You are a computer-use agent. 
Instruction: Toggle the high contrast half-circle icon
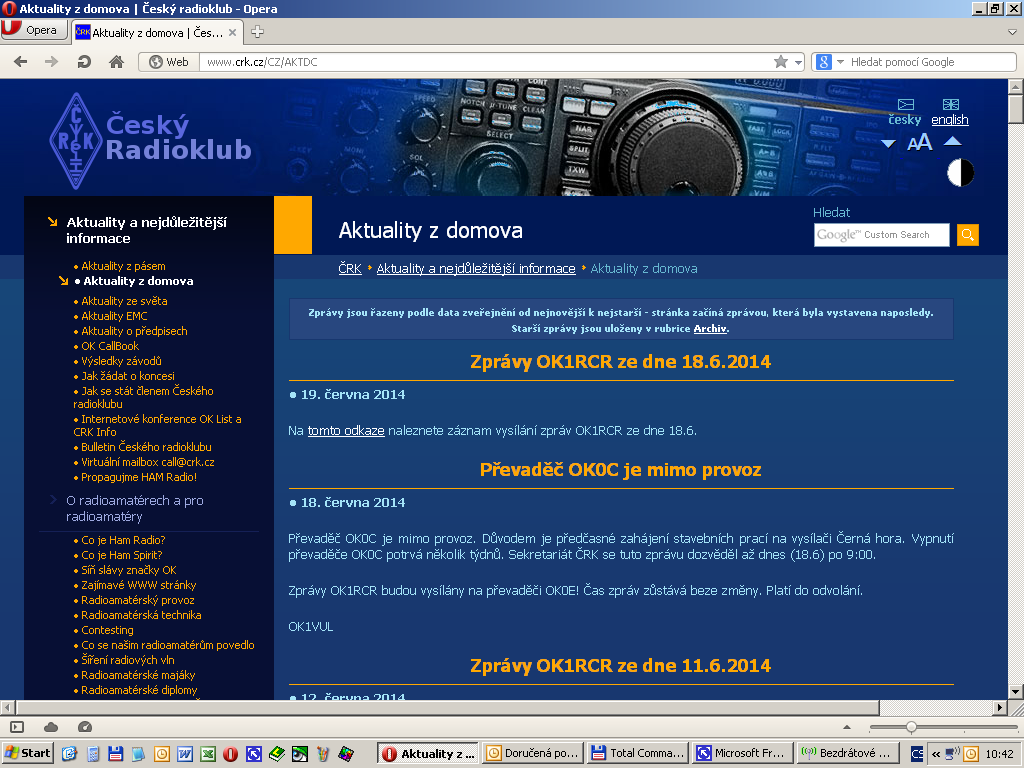coord(960,173)
